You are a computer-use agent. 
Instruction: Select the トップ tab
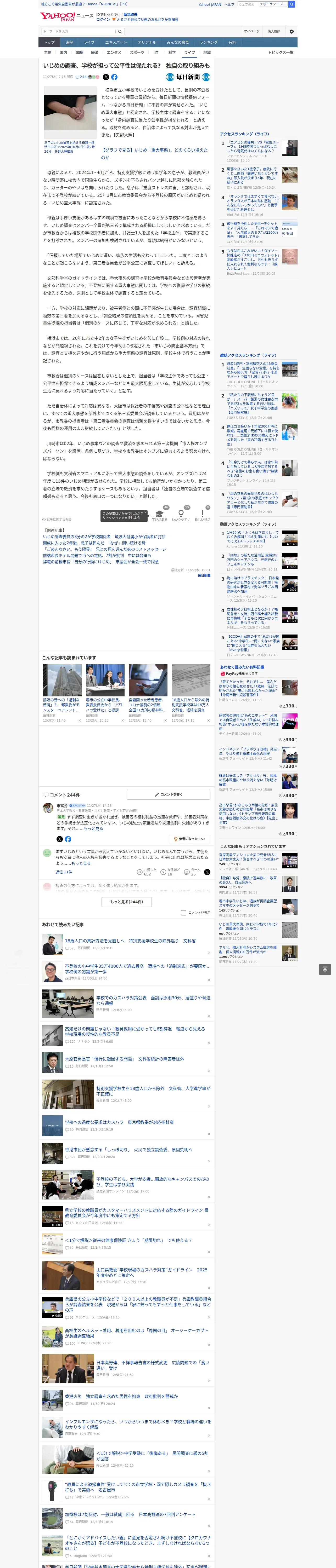pyautogui.click(x=49, y=43)
